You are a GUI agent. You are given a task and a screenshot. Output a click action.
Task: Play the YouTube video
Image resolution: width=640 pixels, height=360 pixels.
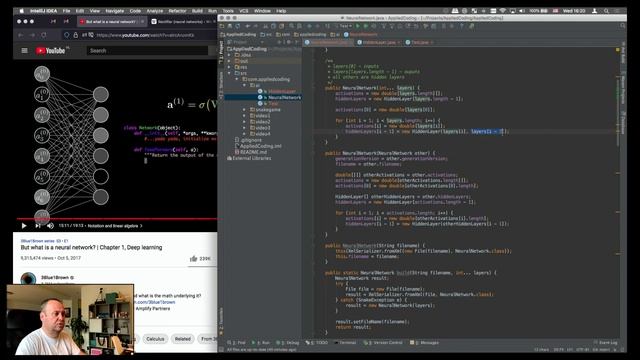[24, 226]
